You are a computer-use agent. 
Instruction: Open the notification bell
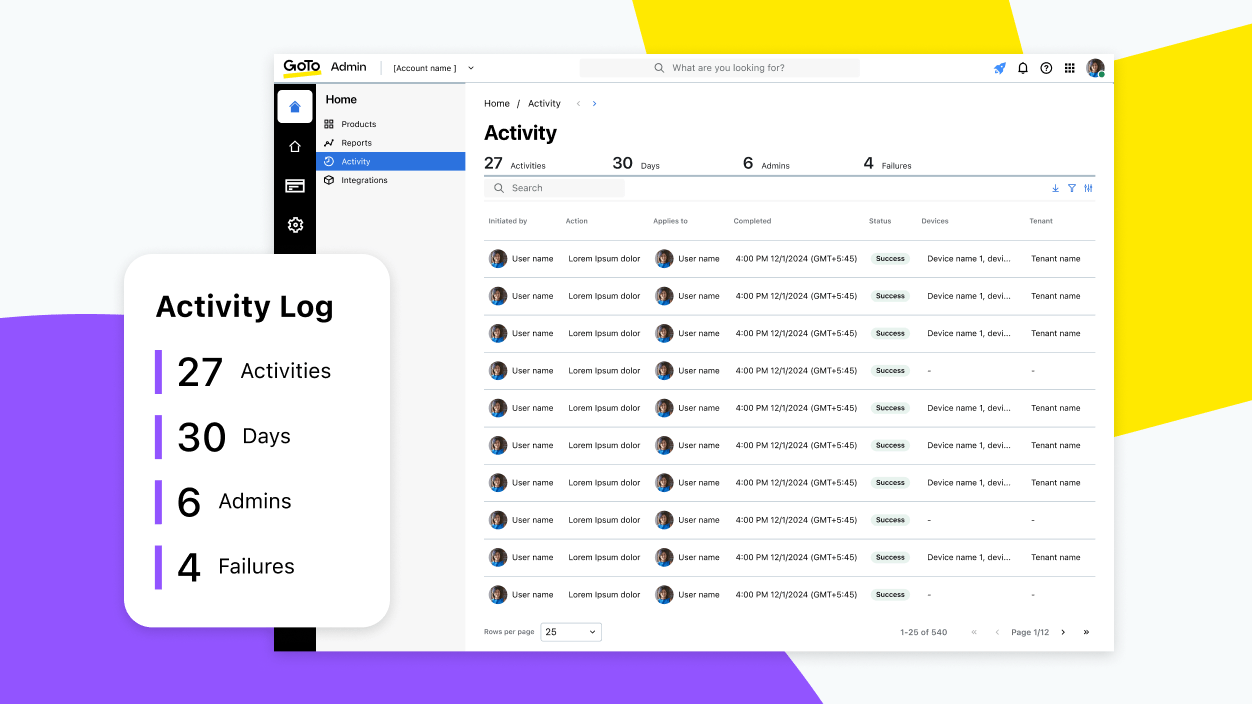click(x=1022, y=68)
